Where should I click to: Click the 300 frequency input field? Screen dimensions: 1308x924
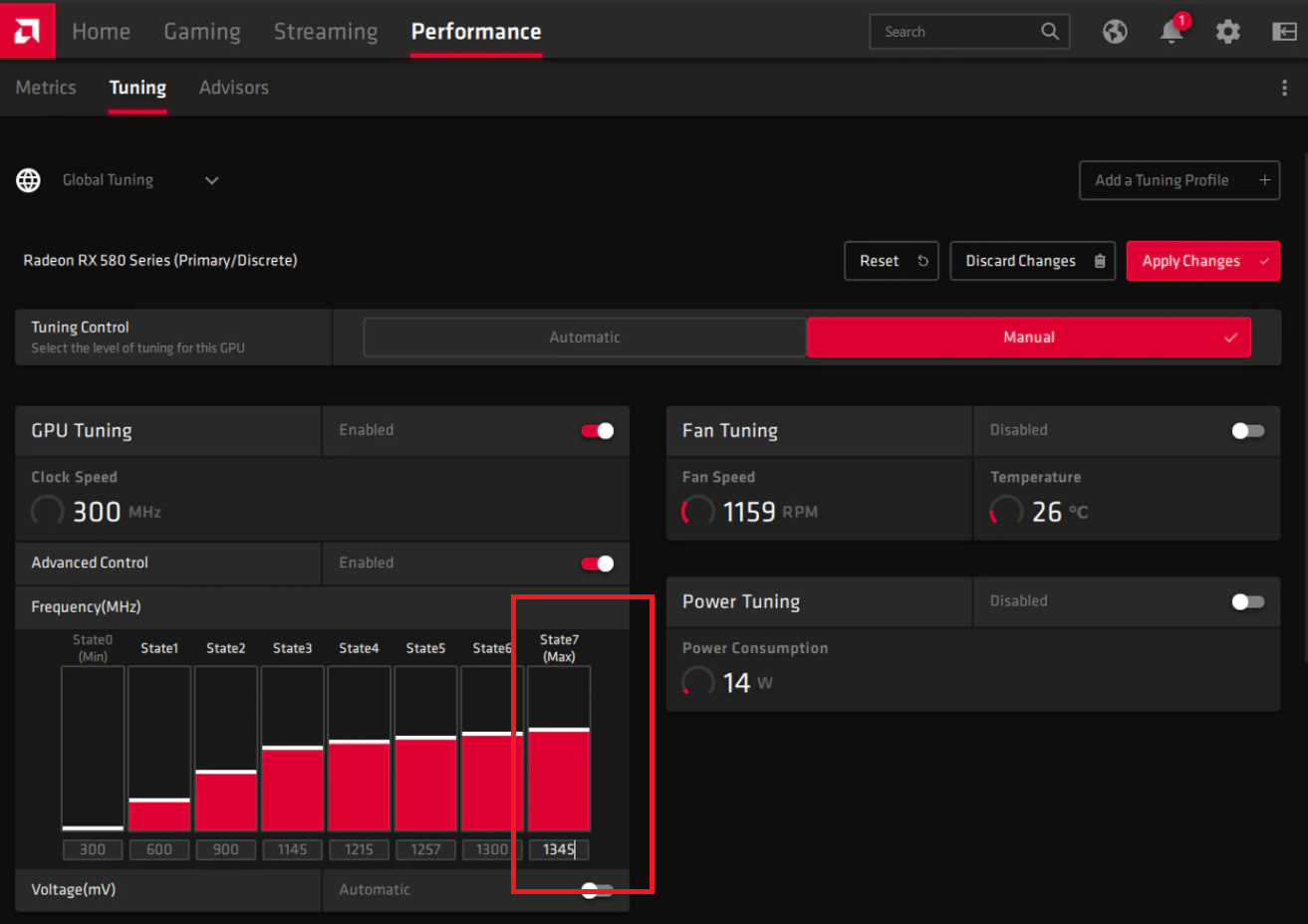[93, 849]
